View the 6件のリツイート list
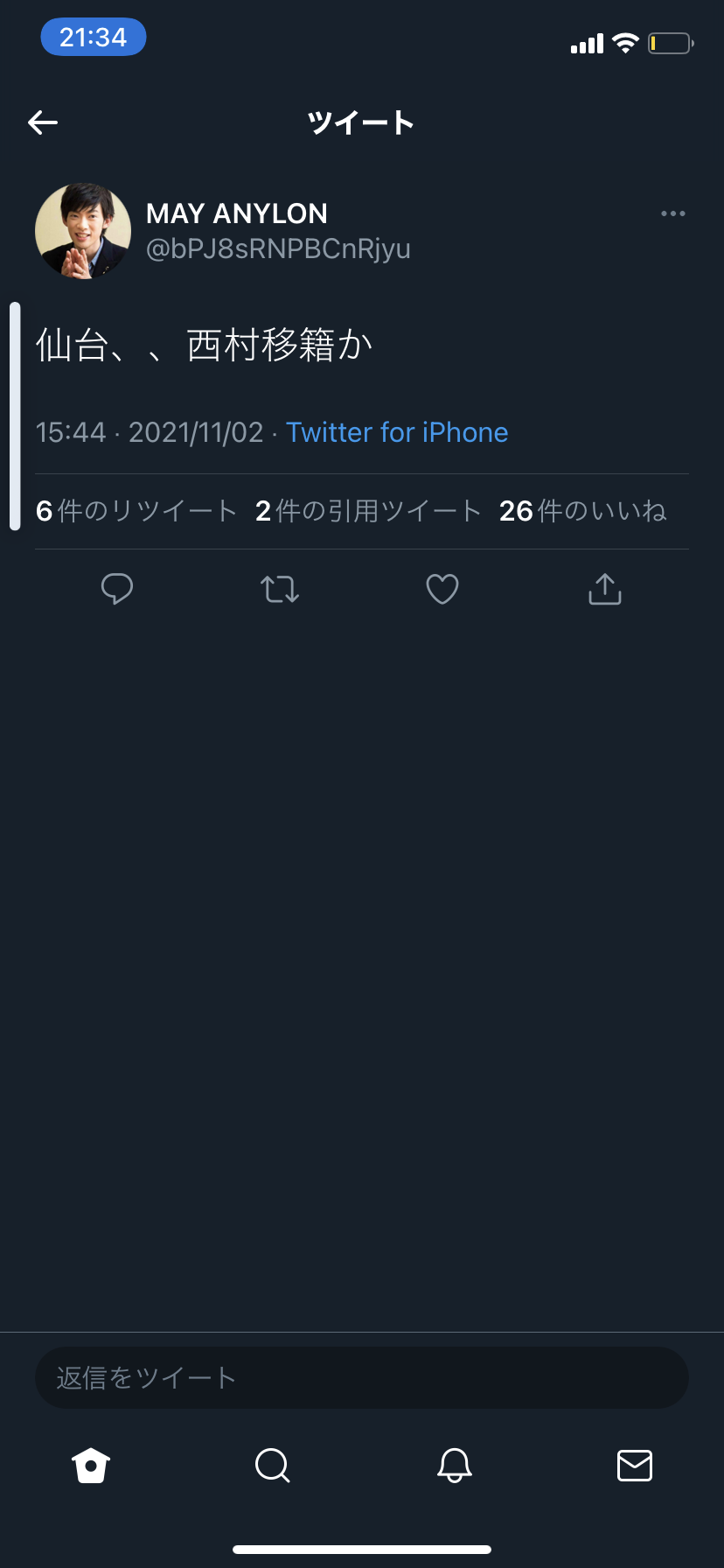The width and height of the screenshot is (724, 1568). [x=136, y=511]
